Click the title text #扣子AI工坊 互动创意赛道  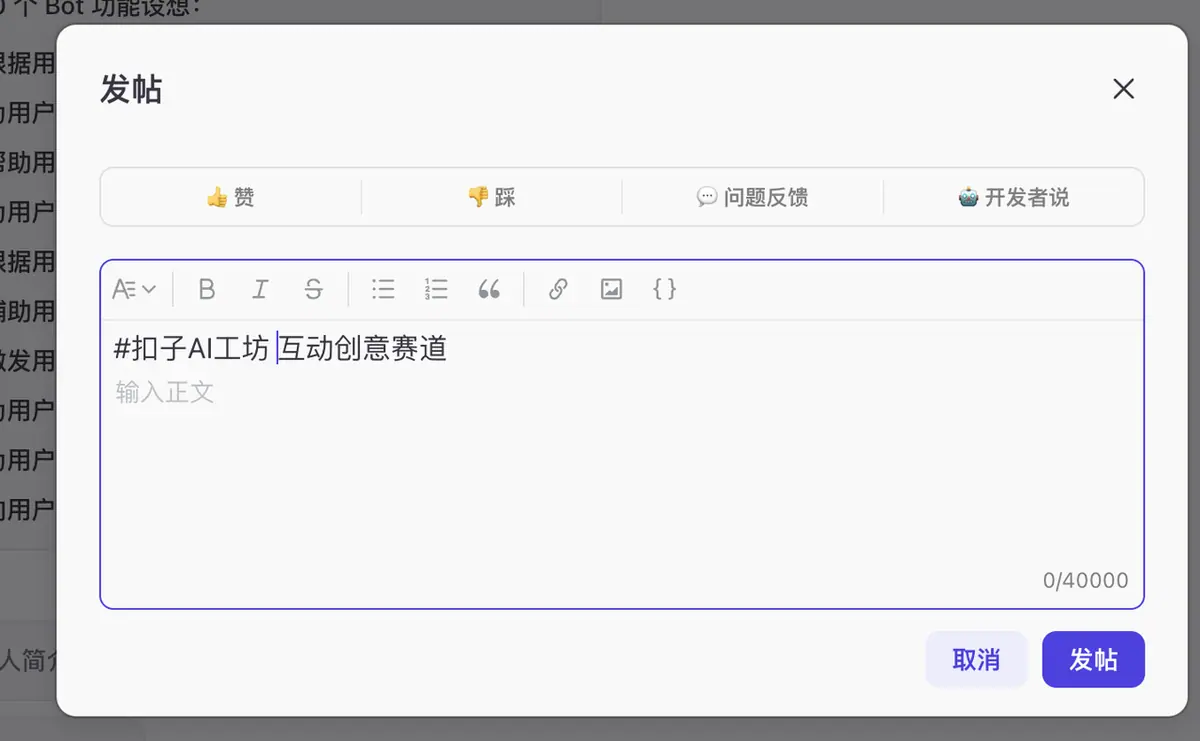click(x=281, y=349)
